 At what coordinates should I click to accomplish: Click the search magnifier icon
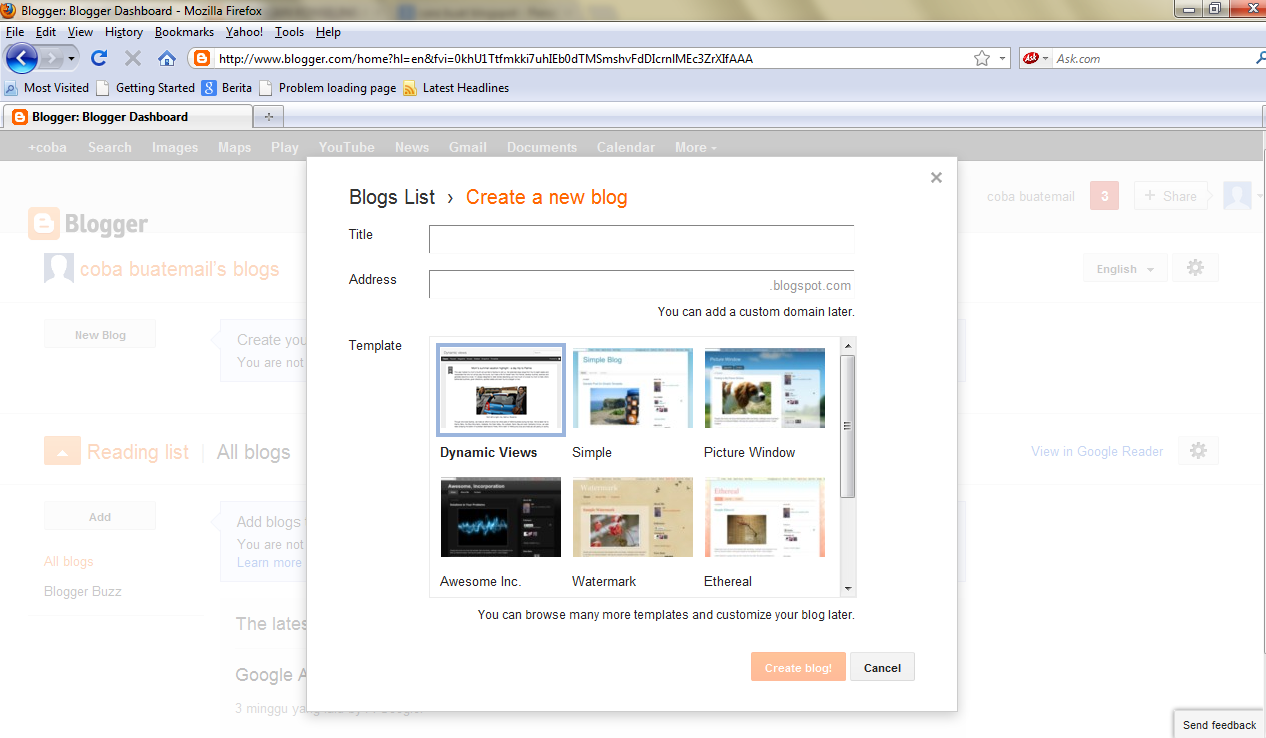(1259, 58)
